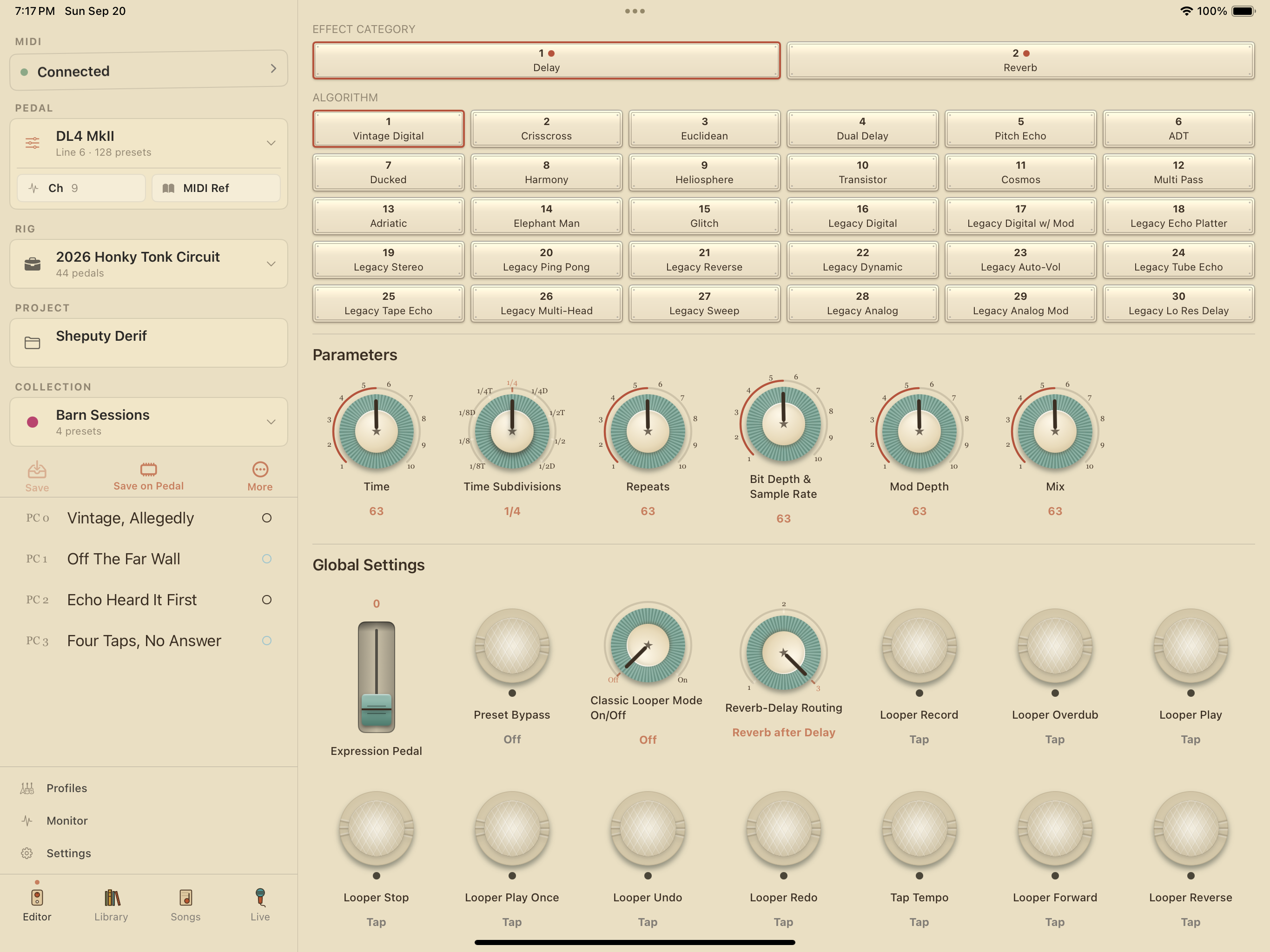
Task: Tap the Looper Record button knob
Action: pyautogui.click(x=919, y=646)
